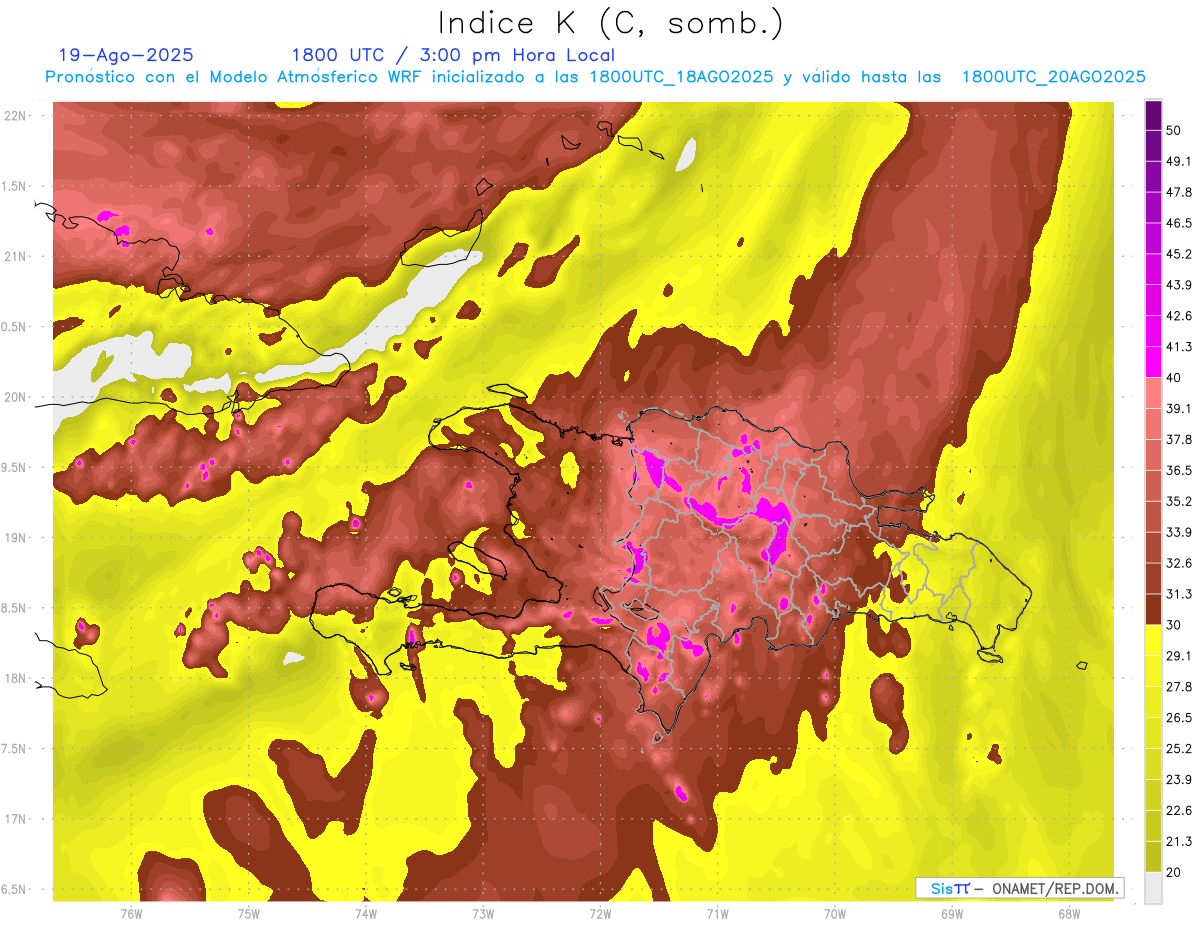1200x927 pixels.
Task: Click the dark purple legend swatch above 50
Action: (x=1153, y=115)
